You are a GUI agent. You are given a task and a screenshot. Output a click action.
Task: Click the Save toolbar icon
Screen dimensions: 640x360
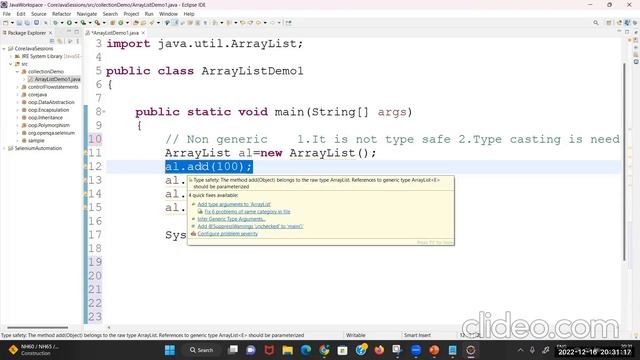pos(19,23)
